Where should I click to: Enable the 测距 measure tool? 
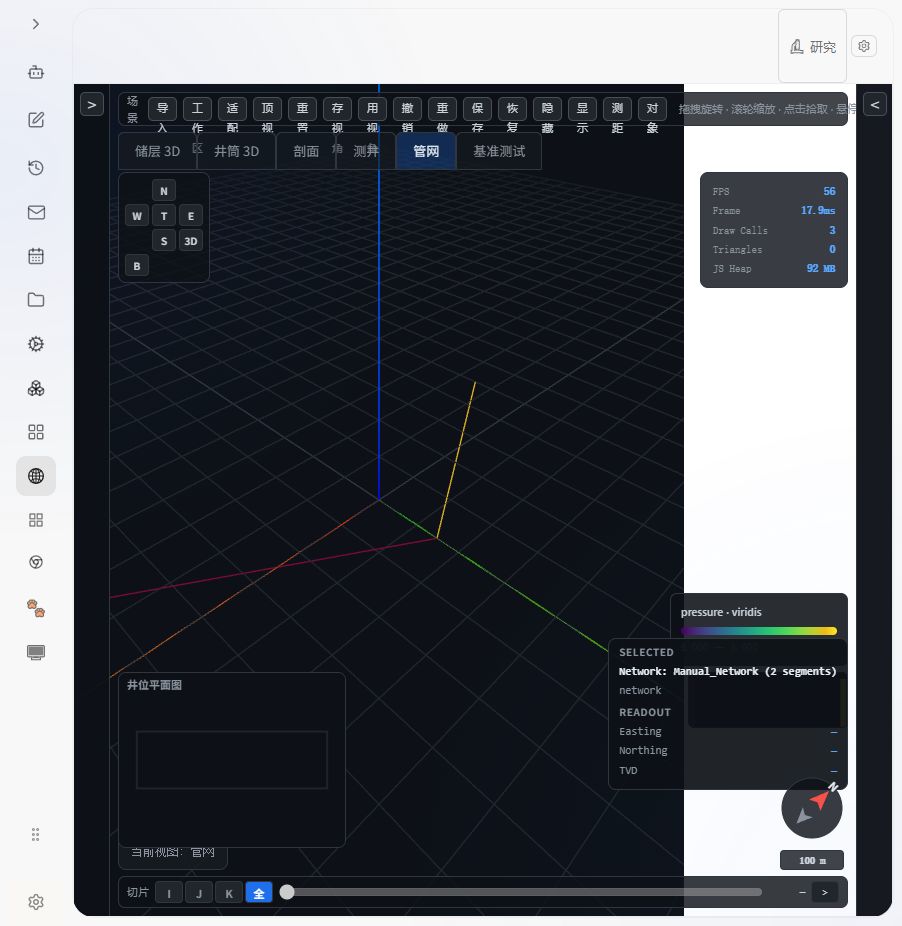coord(617,109)
